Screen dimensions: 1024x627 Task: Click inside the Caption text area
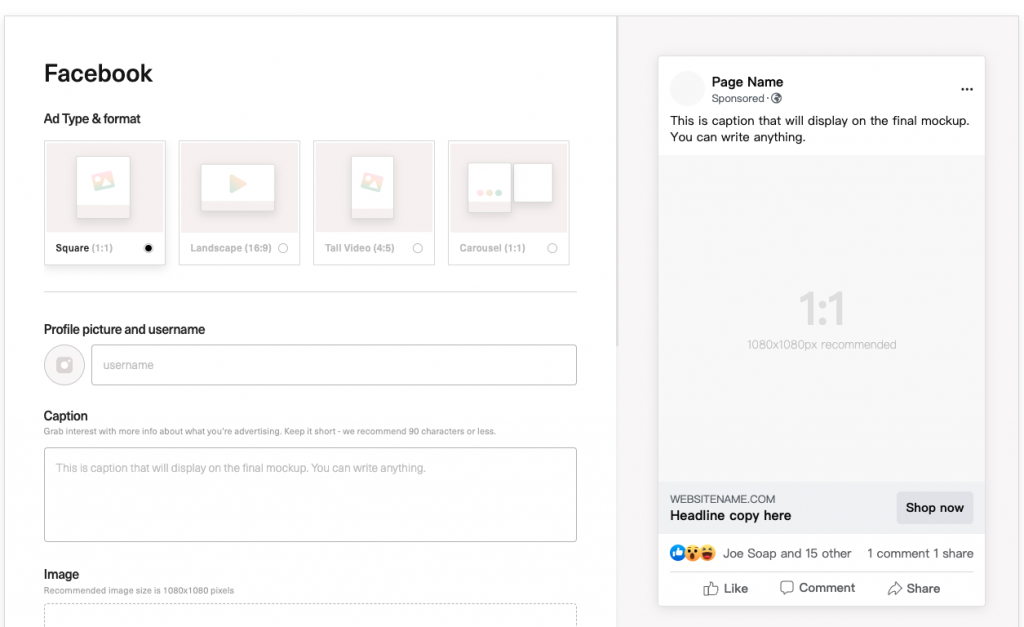coord(310,494)
